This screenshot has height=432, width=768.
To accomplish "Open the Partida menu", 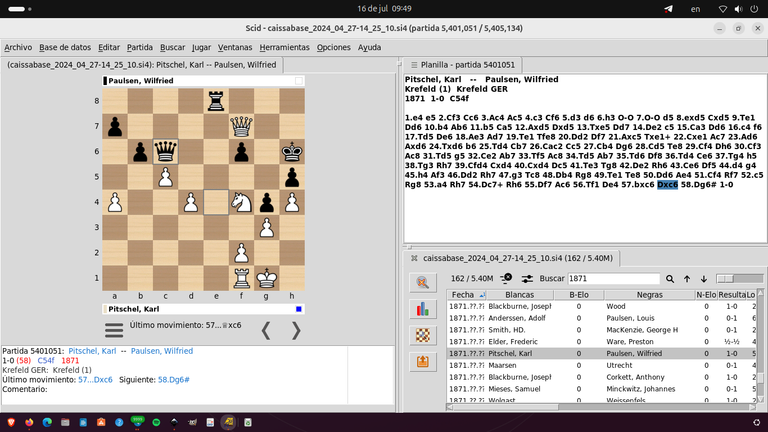I will coord(140,48).
